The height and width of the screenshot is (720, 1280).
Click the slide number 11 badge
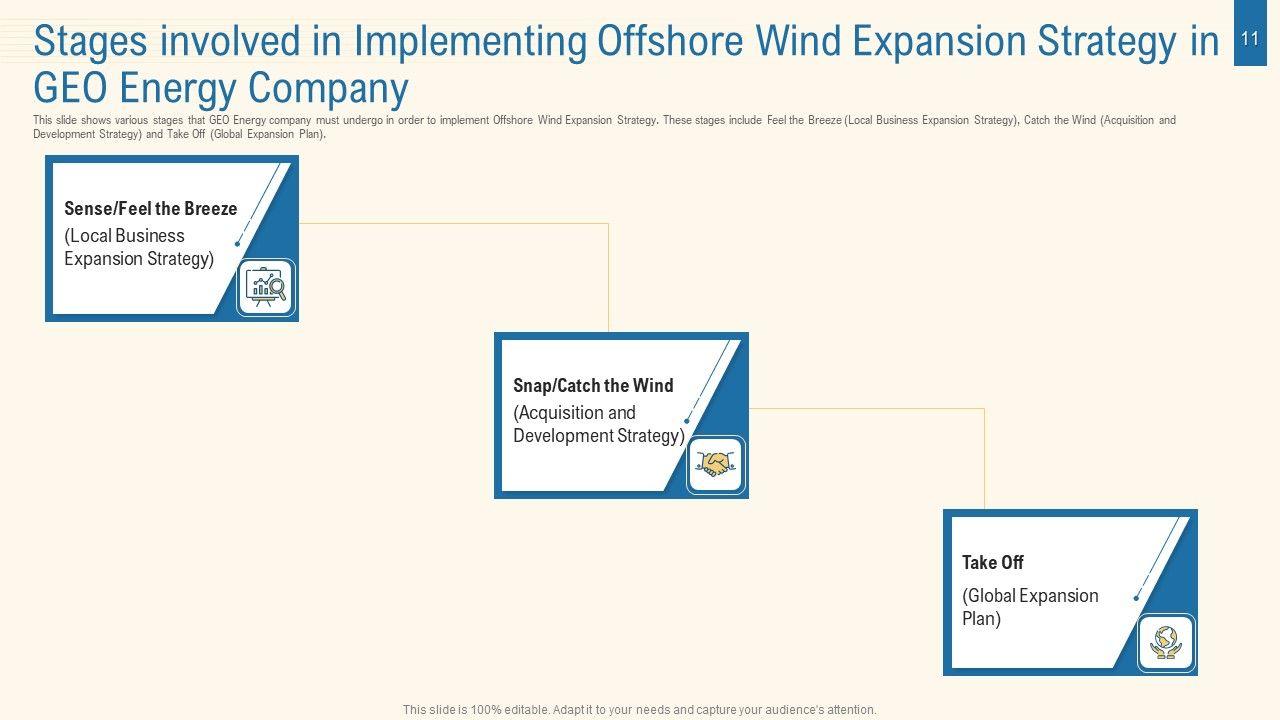click(1249, 39)
